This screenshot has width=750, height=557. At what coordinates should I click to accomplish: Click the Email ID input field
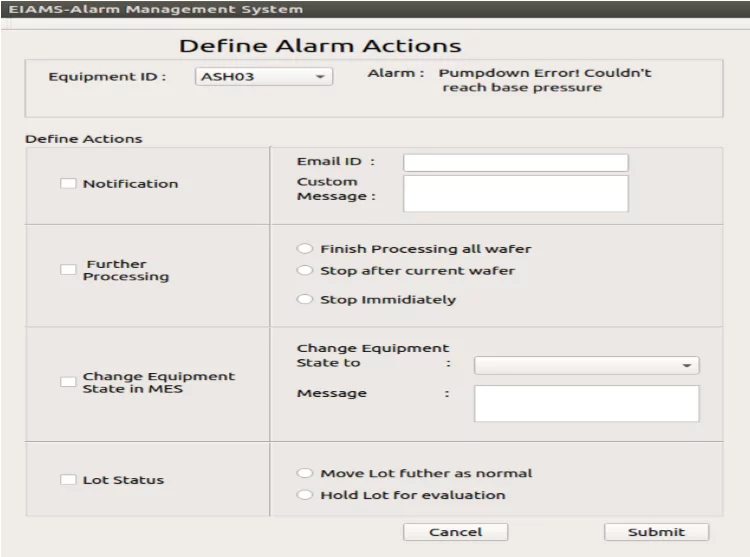tap(516, 163)
